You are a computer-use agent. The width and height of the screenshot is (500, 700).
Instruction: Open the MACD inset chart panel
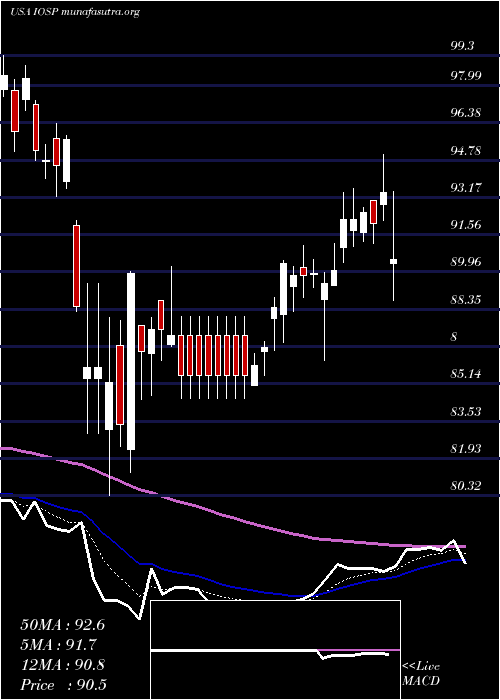pos(275,650)
